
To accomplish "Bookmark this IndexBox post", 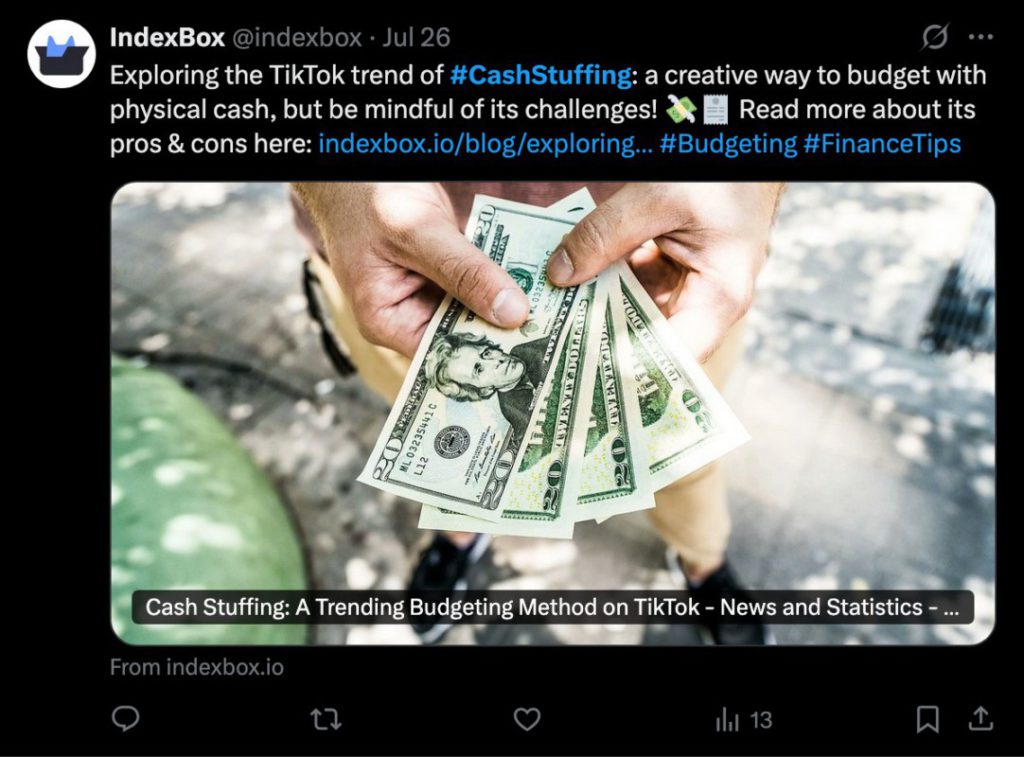I will (927, 718).
